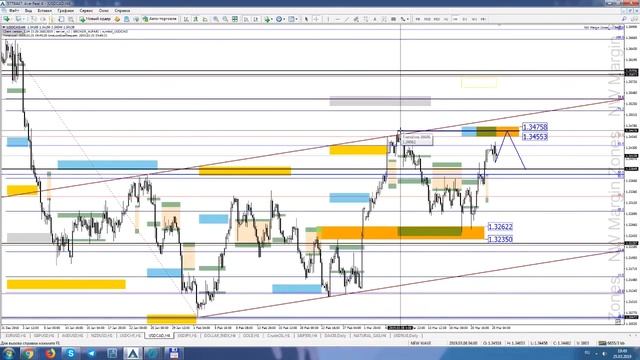This screenshot has width=640, height=360.
Task: Click the 1.34758 price label
Action: tap(535, 127)
